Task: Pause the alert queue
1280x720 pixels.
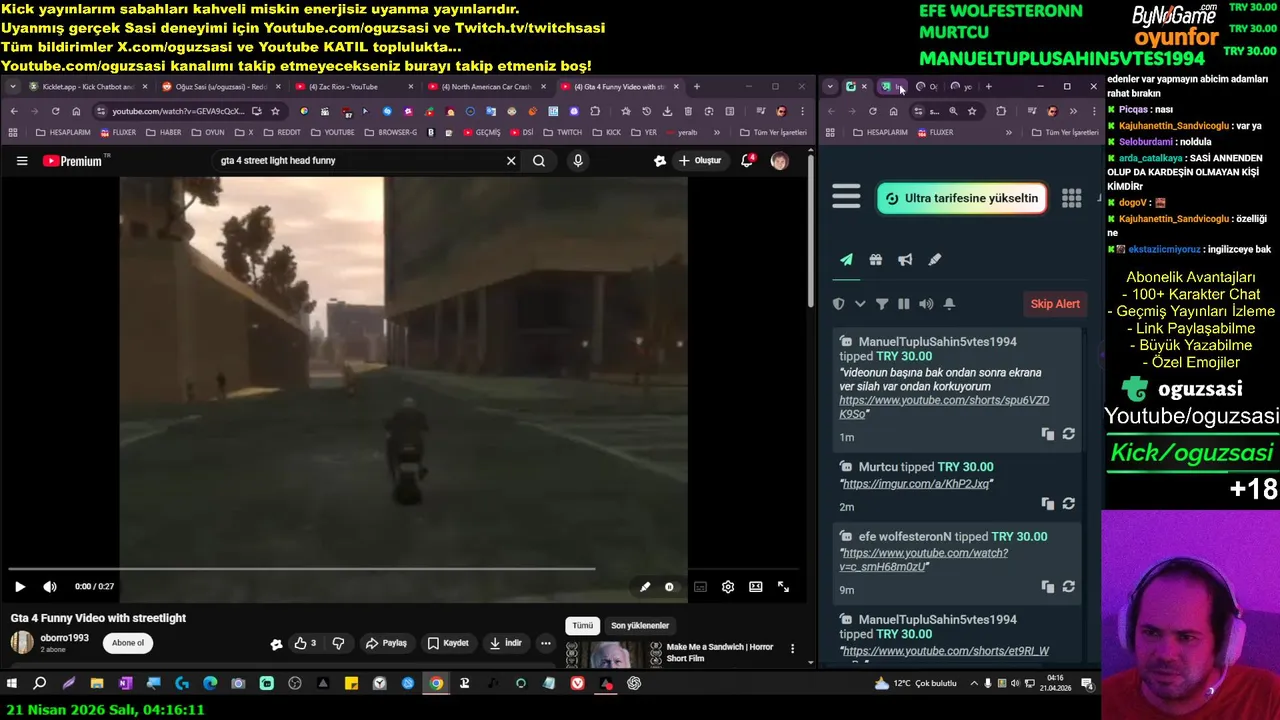Action: coord(904,304)
